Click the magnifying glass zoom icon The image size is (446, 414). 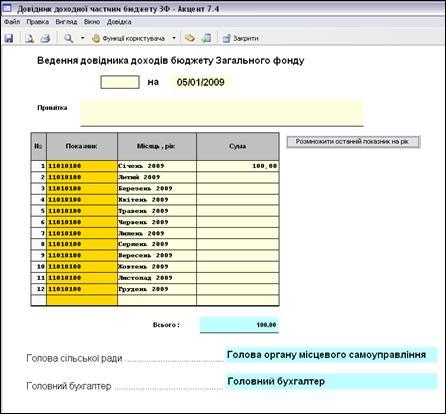coord(69,38)
